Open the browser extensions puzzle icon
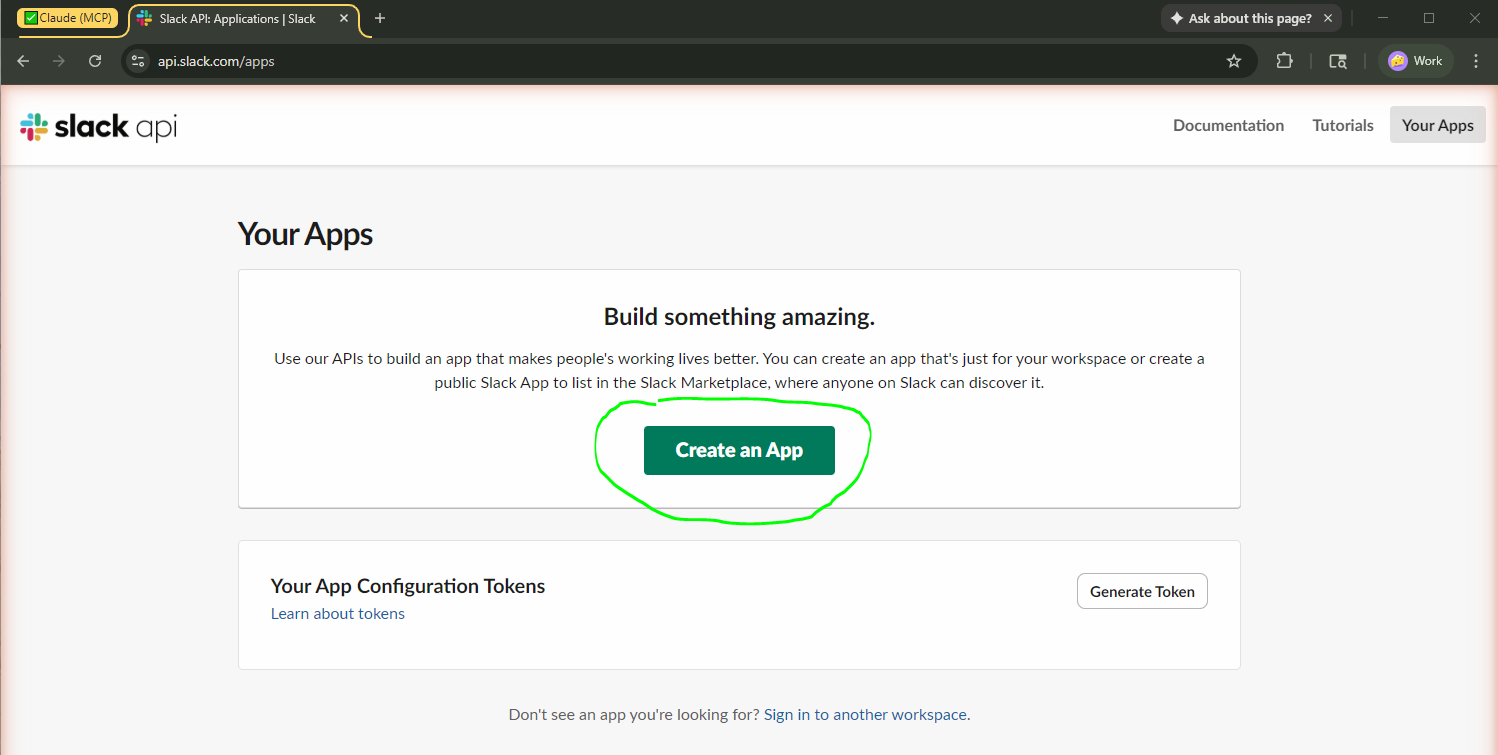Screen dimensions: 1498x755 click(x=1284, y=61)
